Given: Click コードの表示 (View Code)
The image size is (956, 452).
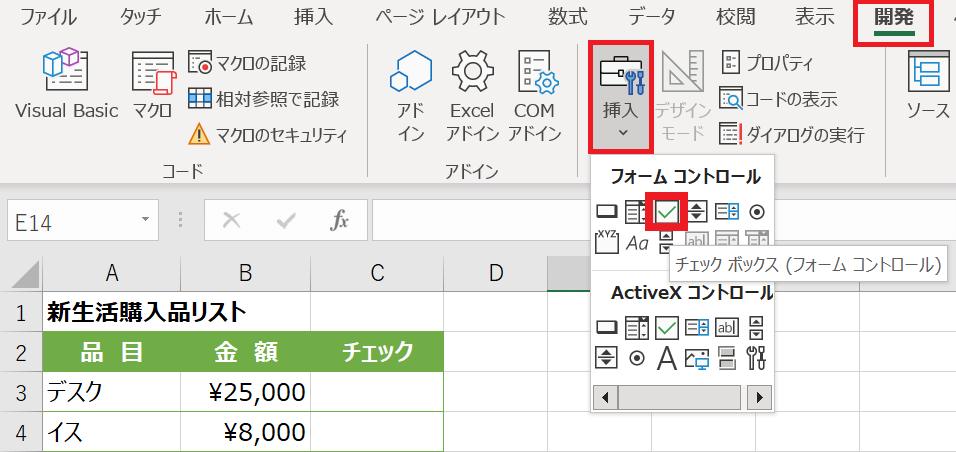Looking at the screenshot, I should coord(779,99).
